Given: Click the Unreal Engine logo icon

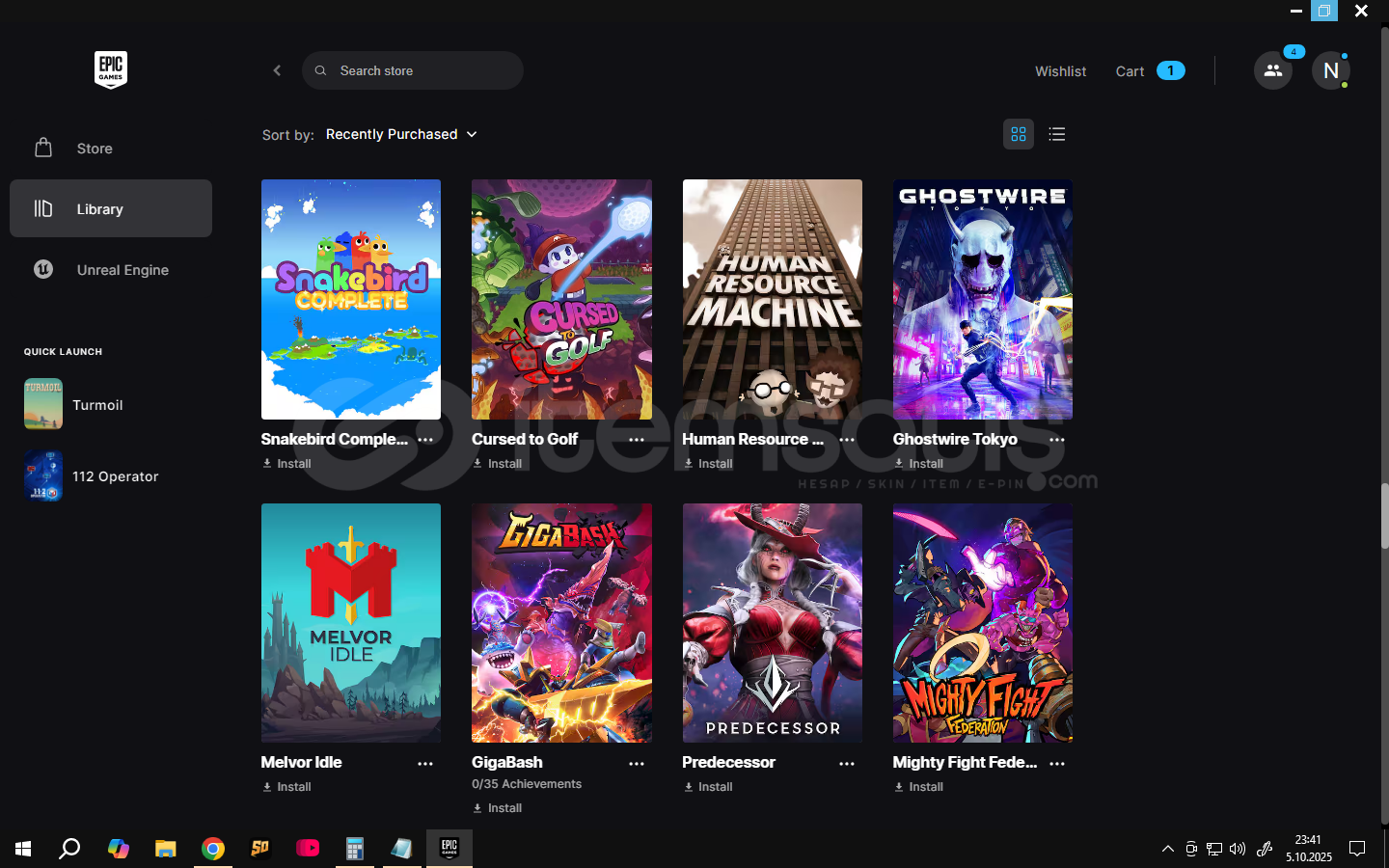Looking at the screenshot, I should point(43,269).
